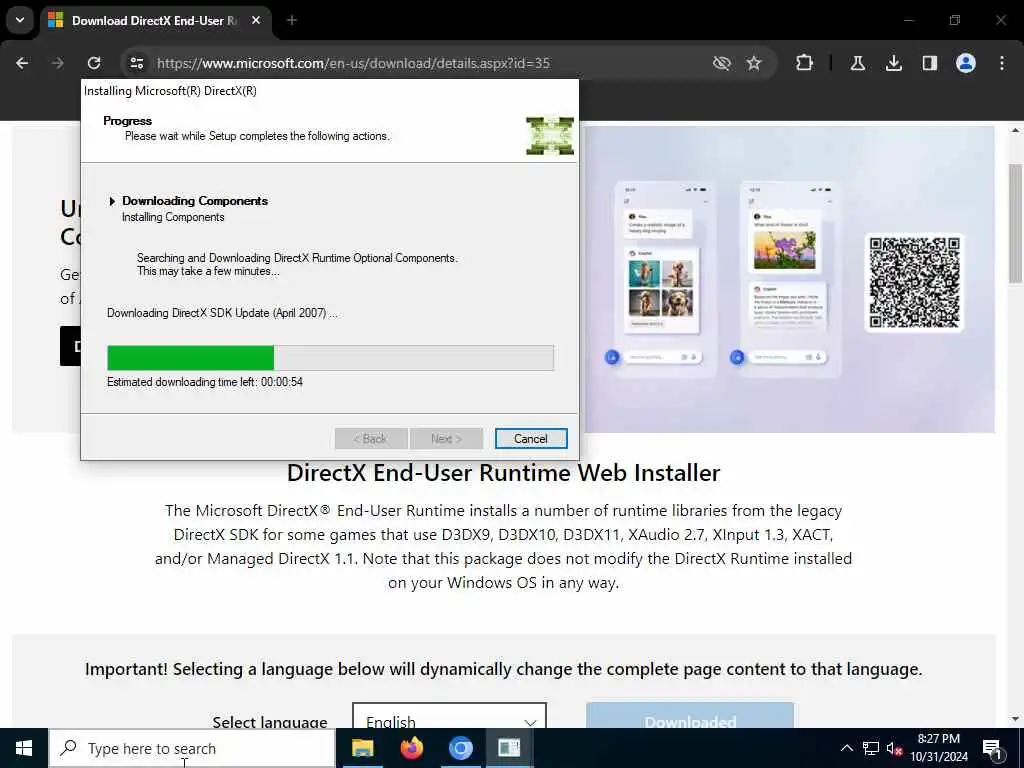Click the Downloading DirectX SDK Update status

pyautogui.click(x=222, y=313)
